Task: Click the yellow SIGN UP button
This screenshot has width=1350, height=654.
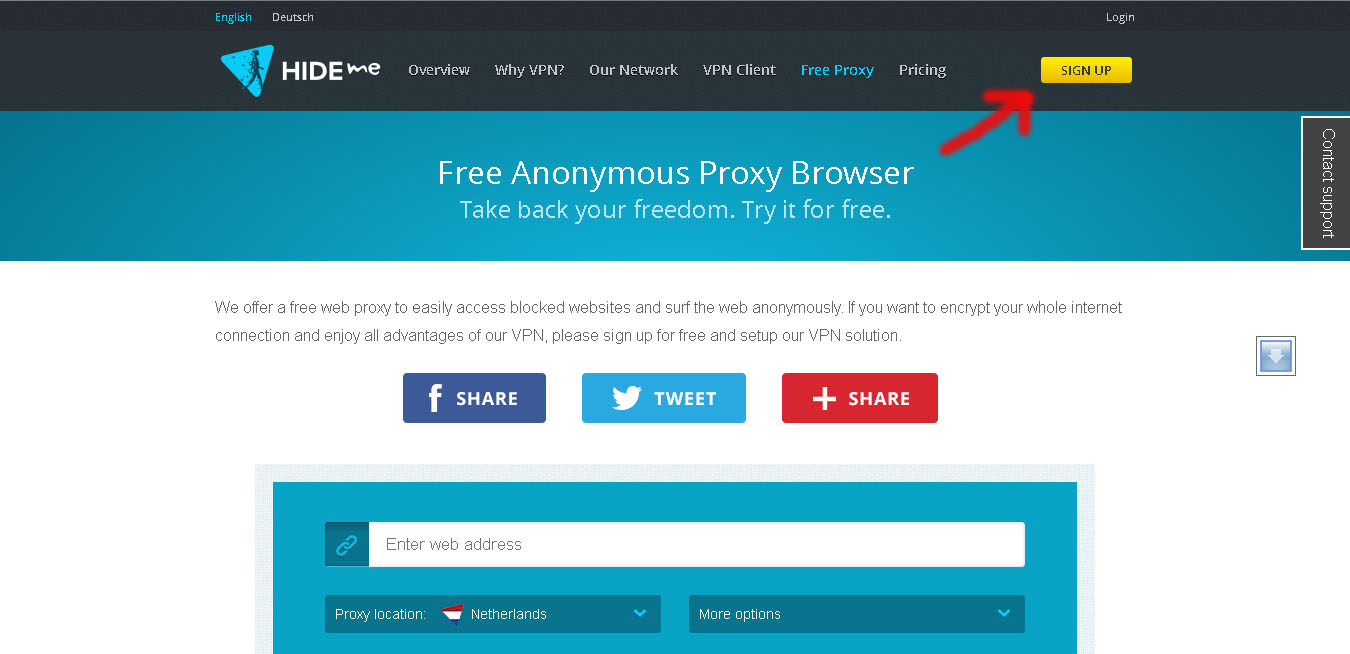Action: click(1086, 70)
